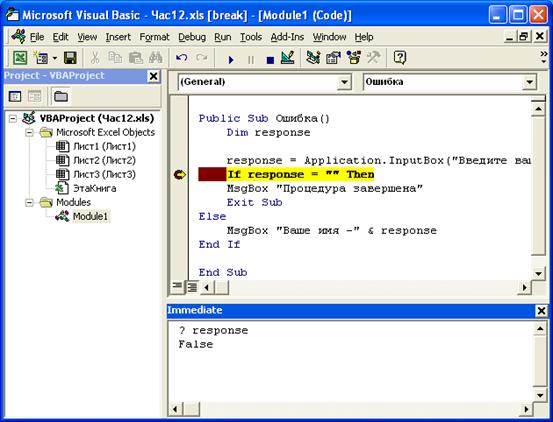Collapse Microsoft Excel Objects folder
553x422 pixels.
click(x=29, y=133)
